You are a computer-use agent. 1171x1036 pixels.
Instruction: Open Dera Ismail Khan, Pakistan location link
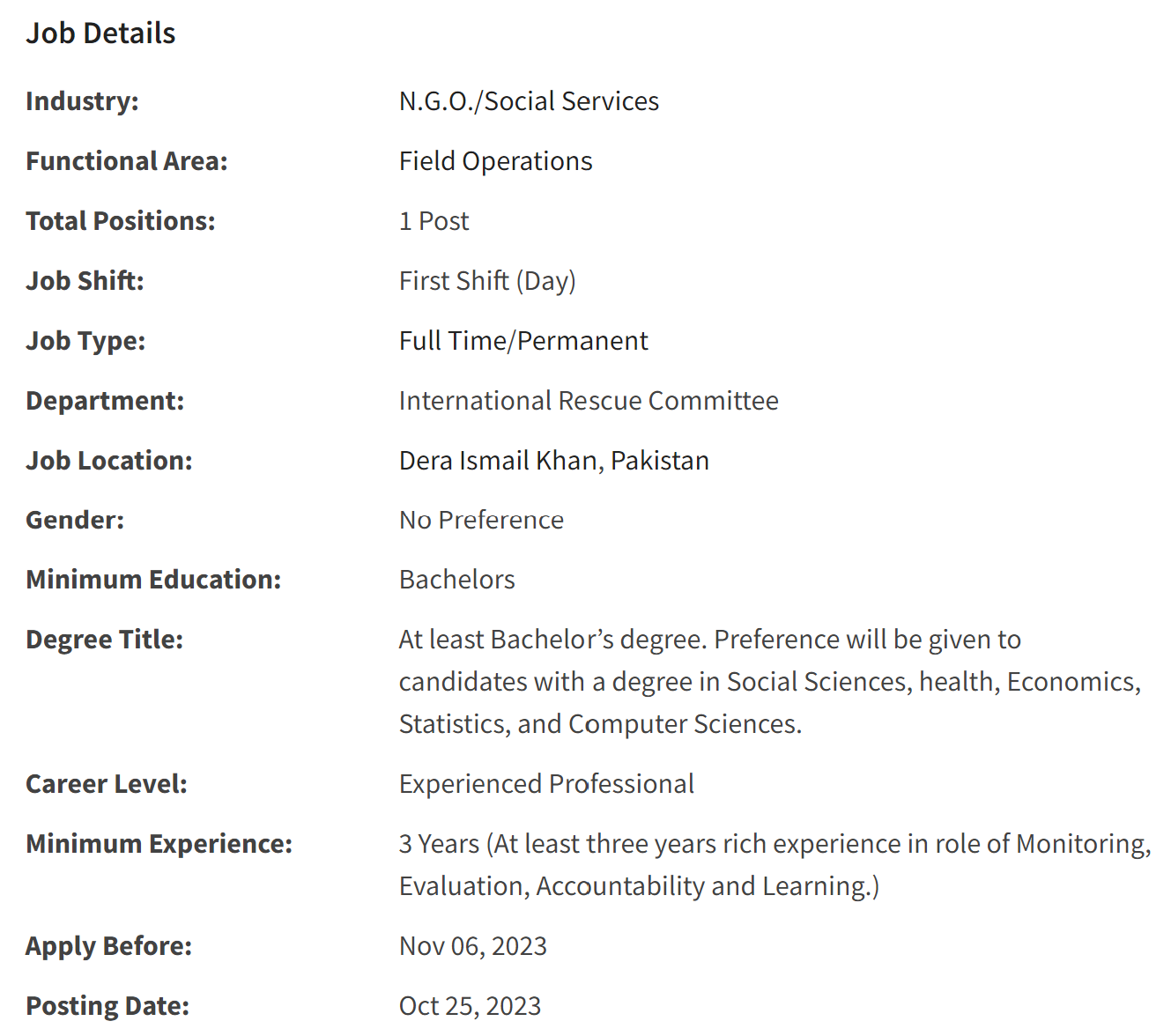(553, 461)
